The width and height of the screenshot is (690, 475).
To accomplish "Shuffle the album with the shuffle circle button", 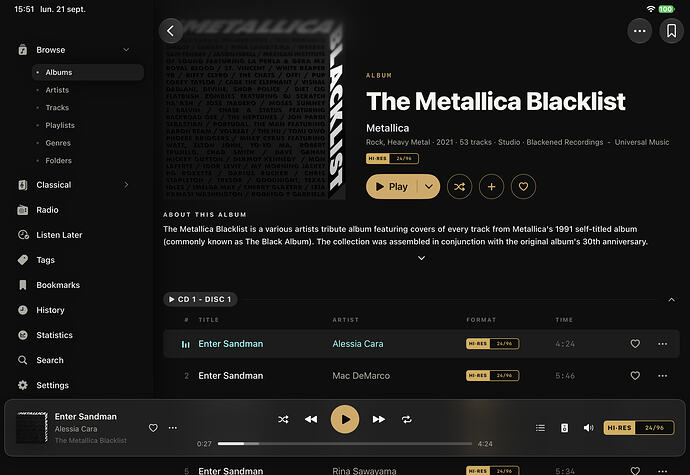I will (x=459, y=187).
